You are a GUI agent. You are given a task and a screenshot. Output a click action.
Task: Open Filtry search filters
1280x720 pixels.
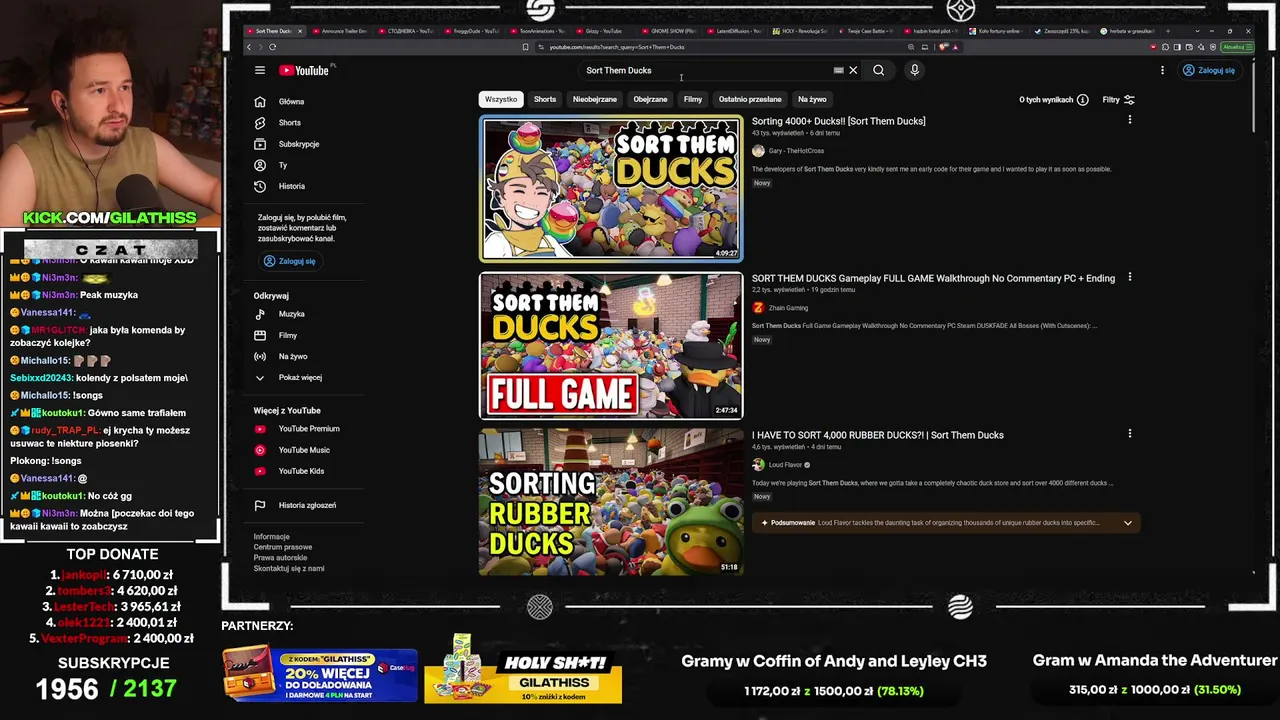1118,100
